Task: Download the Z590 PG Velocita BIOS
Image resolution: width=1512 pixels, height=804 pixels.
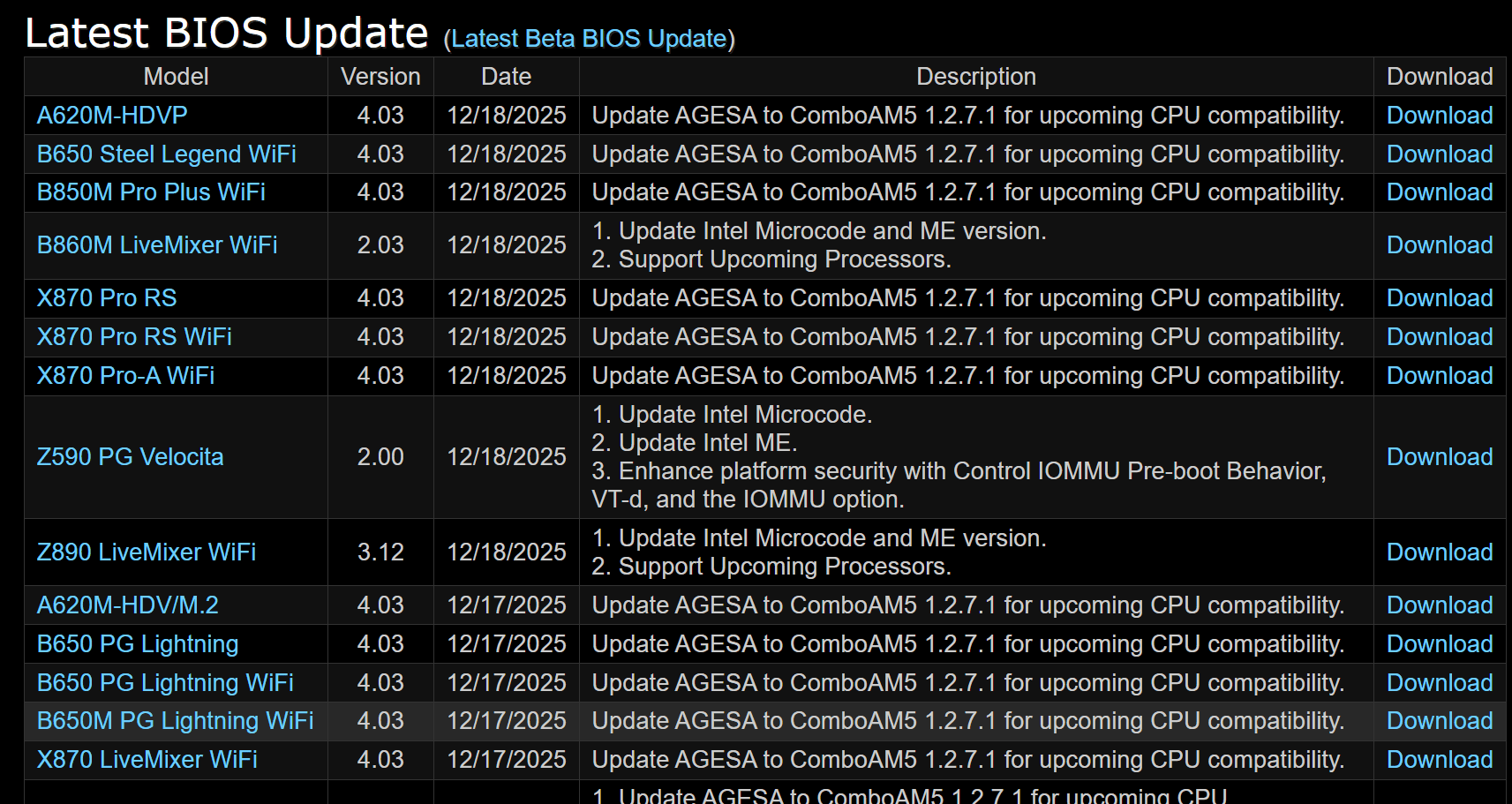Action: tap(1439, 457)
